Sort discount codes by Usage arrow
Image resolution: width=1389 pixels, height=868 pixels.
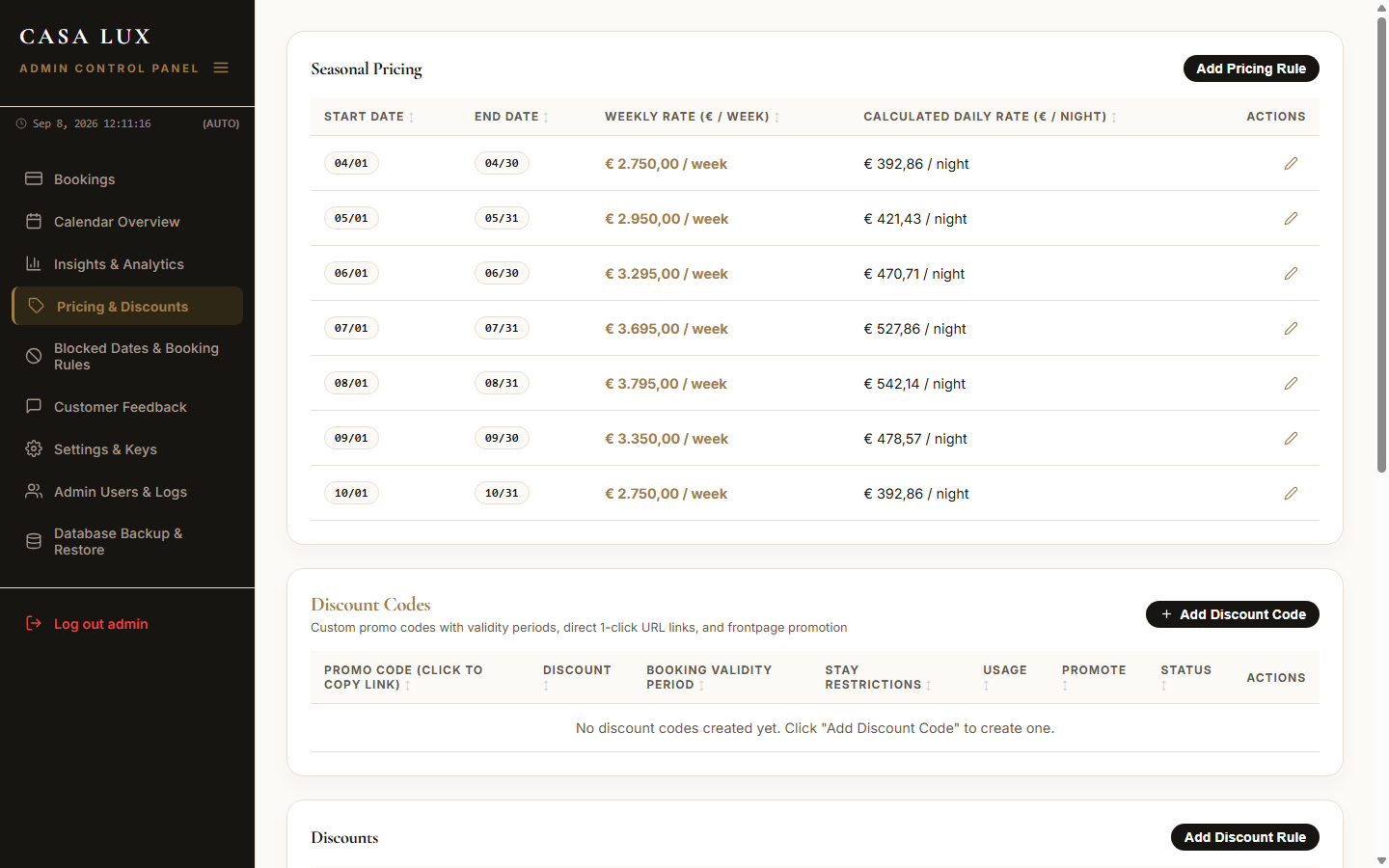pyautogui.click(x=986, y=686)
